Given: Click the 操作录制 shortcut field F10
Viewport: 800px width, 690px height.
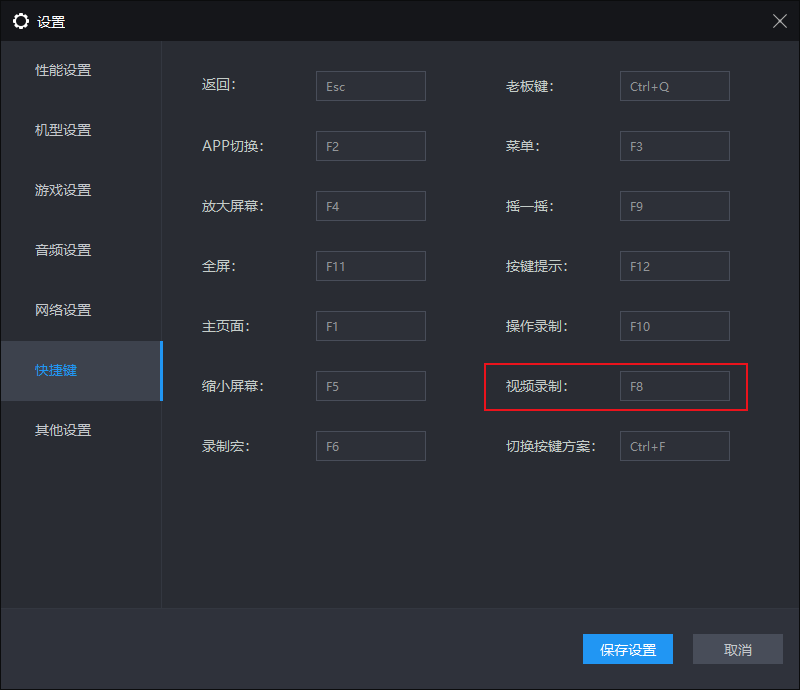Looking at the screenshot, I should pyautogui.click(x=674, y=326).
